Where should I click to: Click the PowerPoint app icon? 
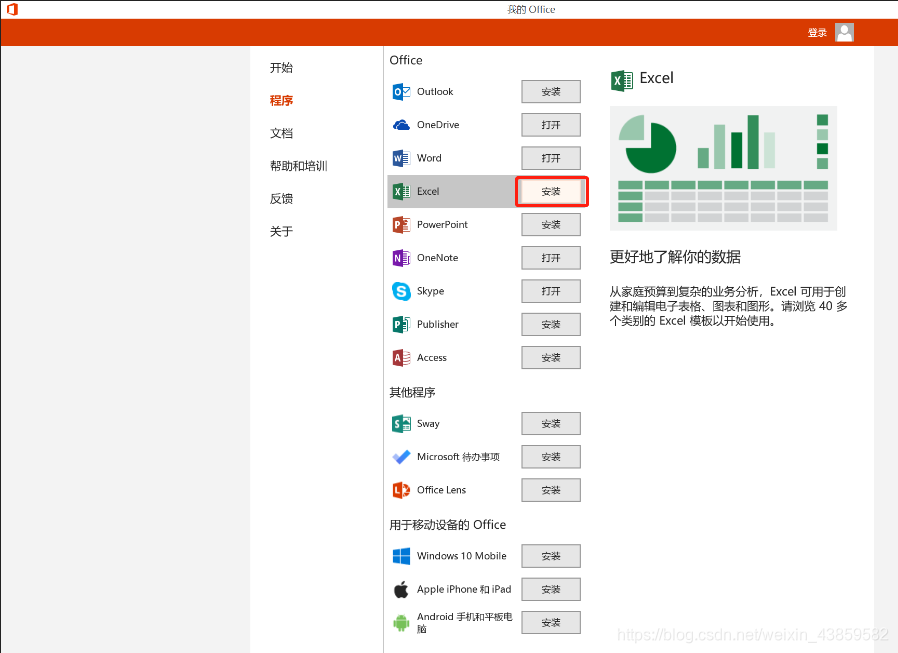tap(401, 225)
